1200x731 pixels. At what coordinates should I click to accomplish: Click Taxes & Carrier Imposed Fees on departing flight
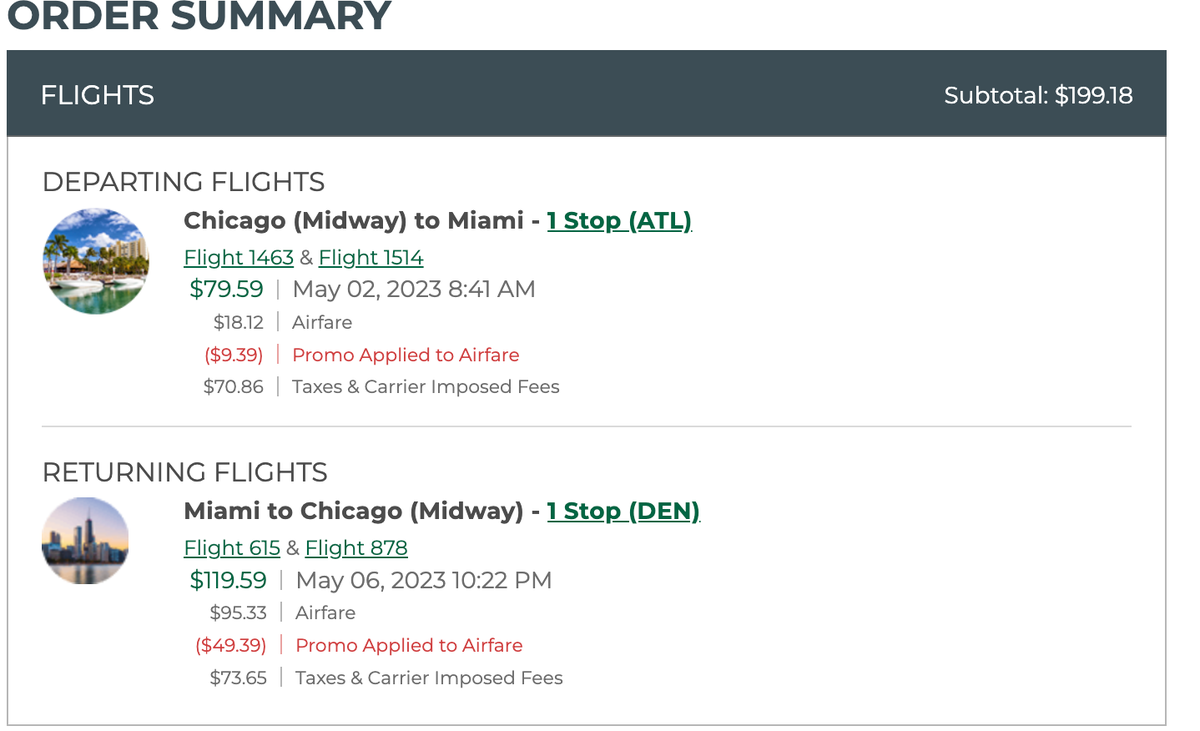pyautogui.click(x=424, y=386)
